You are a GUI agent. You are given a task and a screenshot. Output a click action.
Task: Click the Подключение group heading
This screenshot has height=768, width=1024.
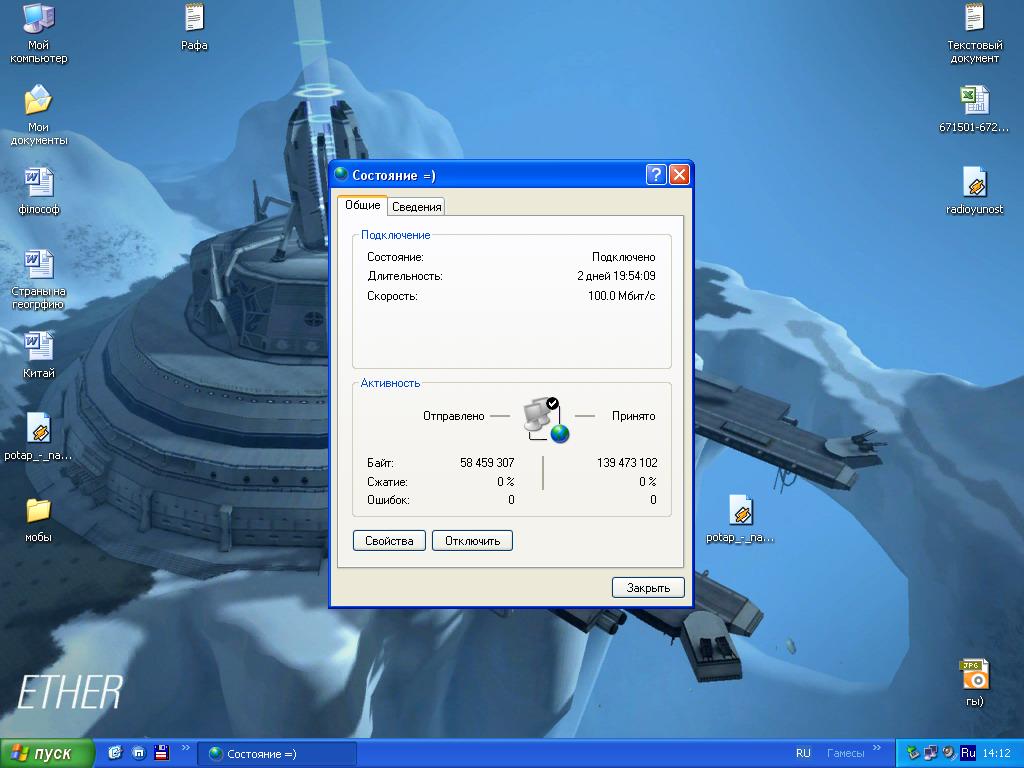pyautogui.click(x=395, y=235)
